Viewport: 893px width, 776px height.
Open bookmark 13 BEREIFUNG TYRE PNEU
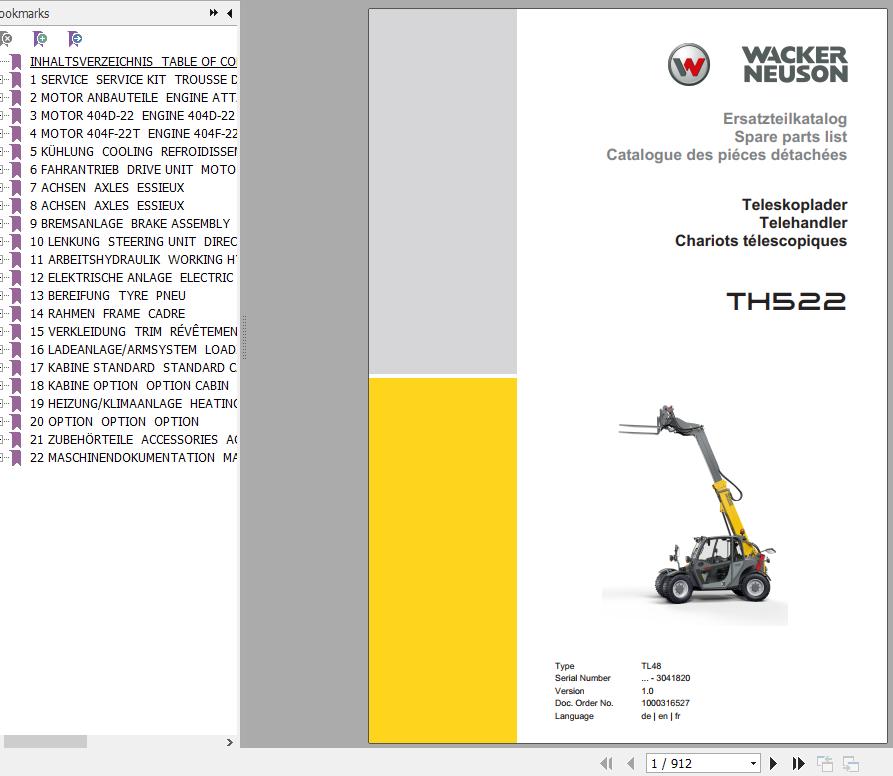(x=108, y=295)
